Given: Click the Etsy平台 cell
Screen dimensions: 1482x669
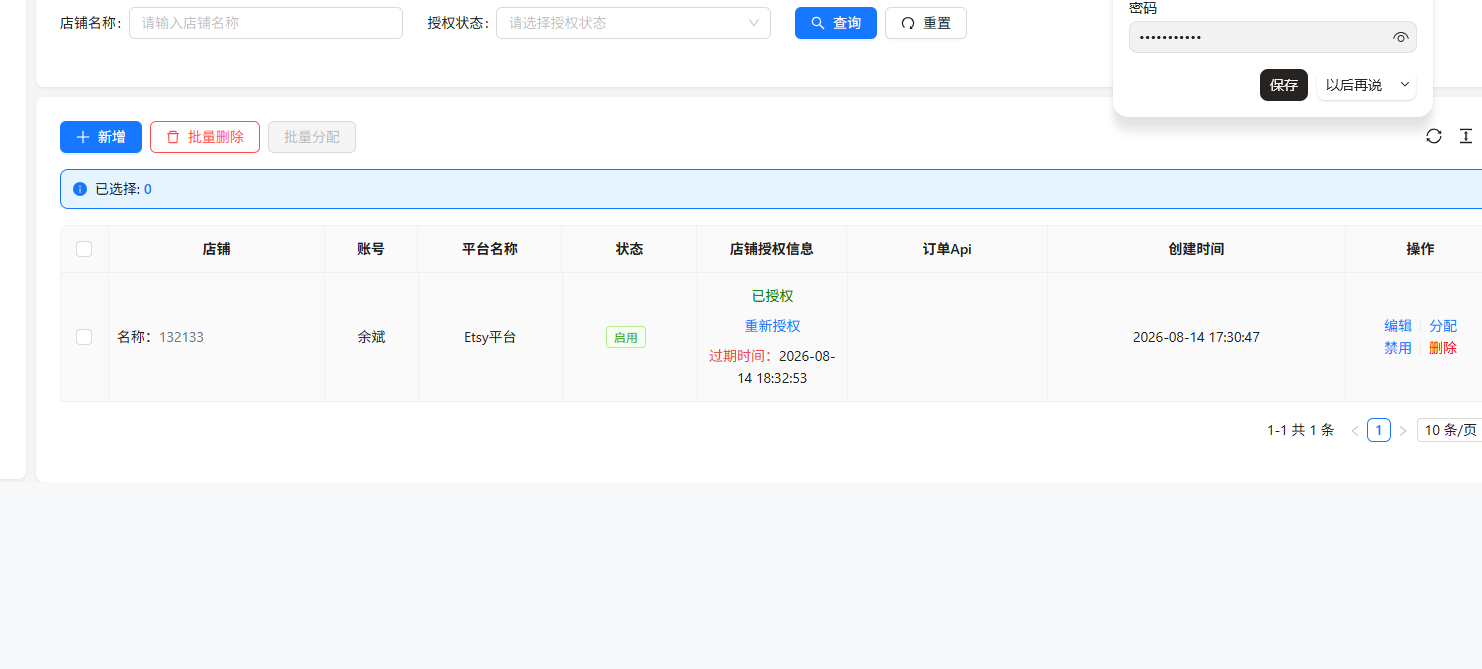Looking at the screenshot, I should [490, 337].
